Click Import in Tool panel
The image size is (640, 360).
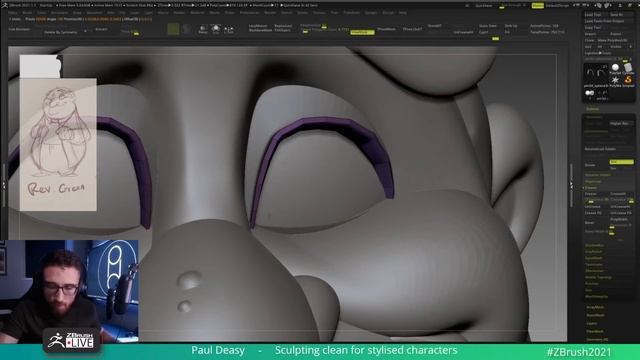(x=590, y=34)
